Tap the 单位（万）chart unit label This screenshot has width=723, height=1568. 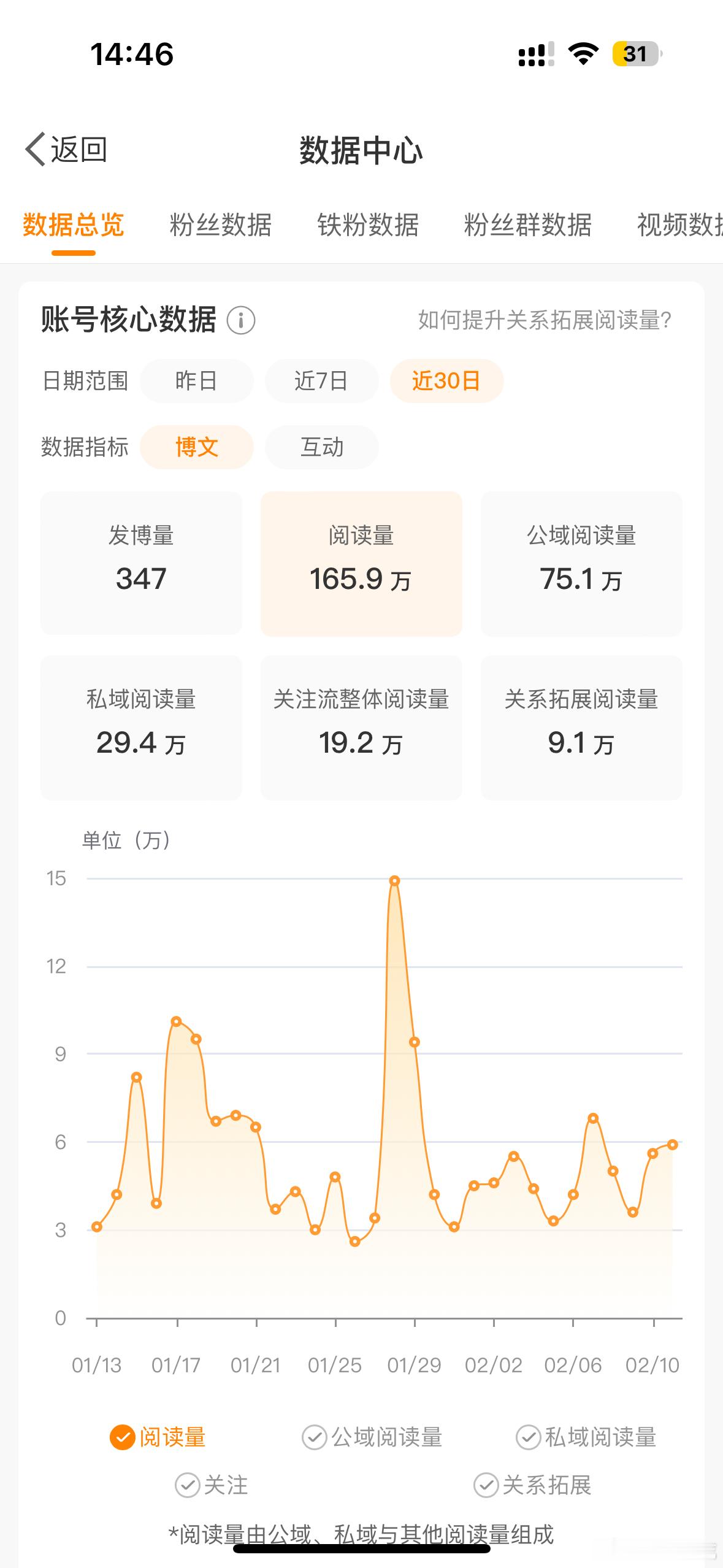tap(126, 840)
